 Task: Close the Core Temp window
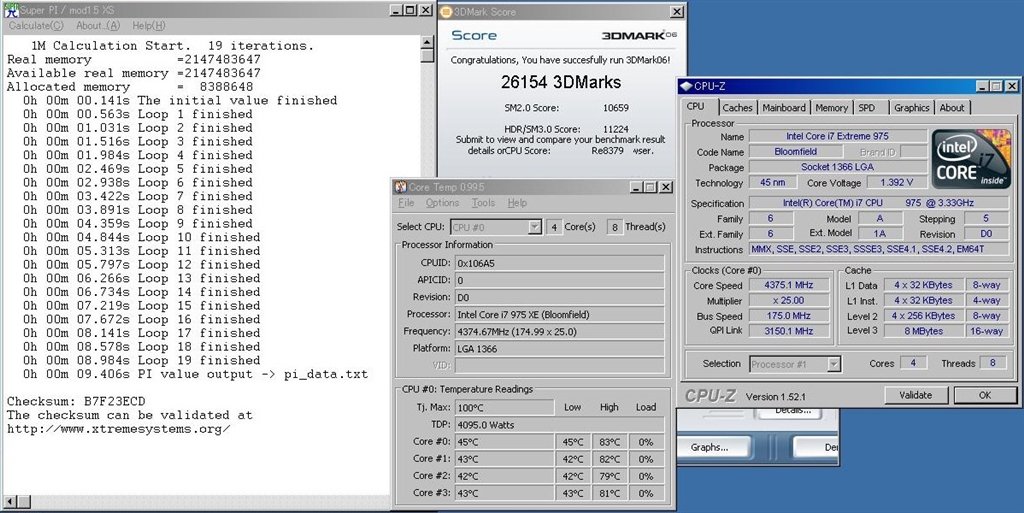click(x=667, y=187)
